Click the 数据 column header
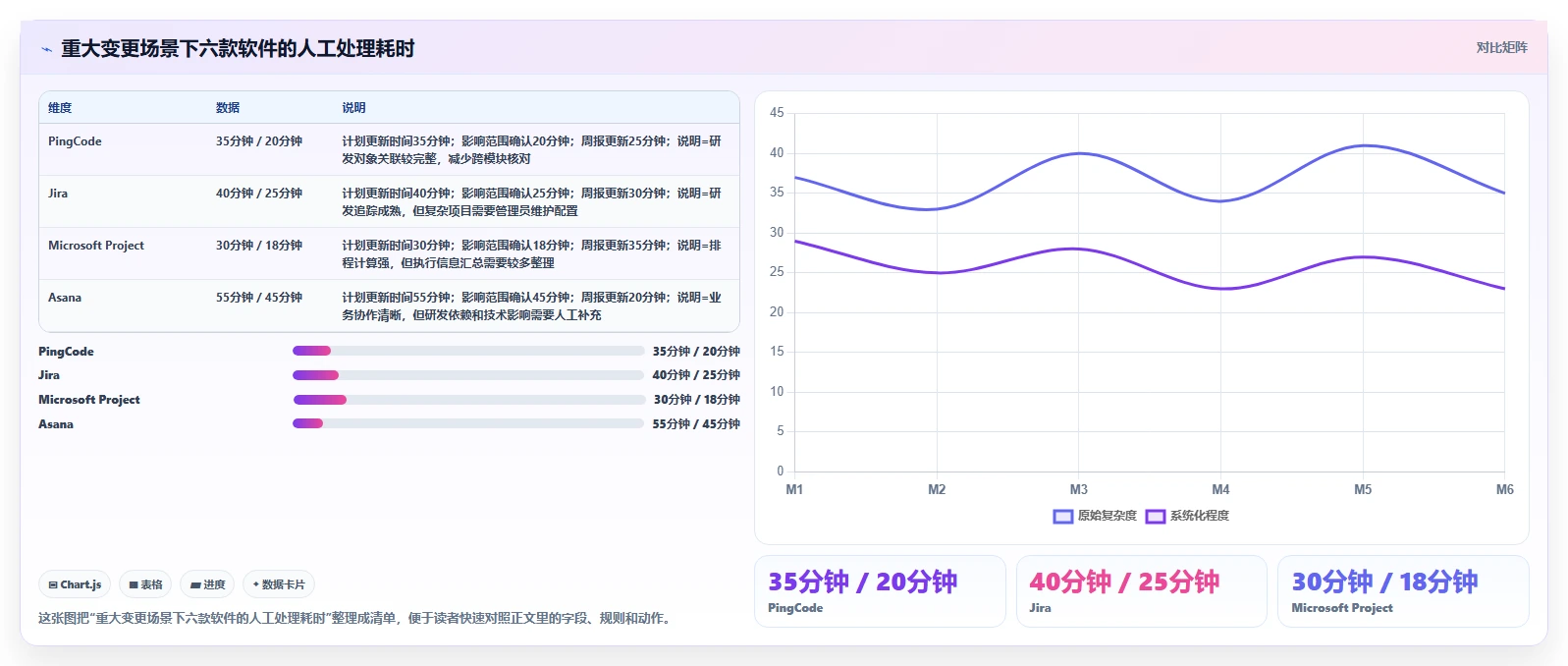Screen dimensions: 1568x666 tap(228, 108)
